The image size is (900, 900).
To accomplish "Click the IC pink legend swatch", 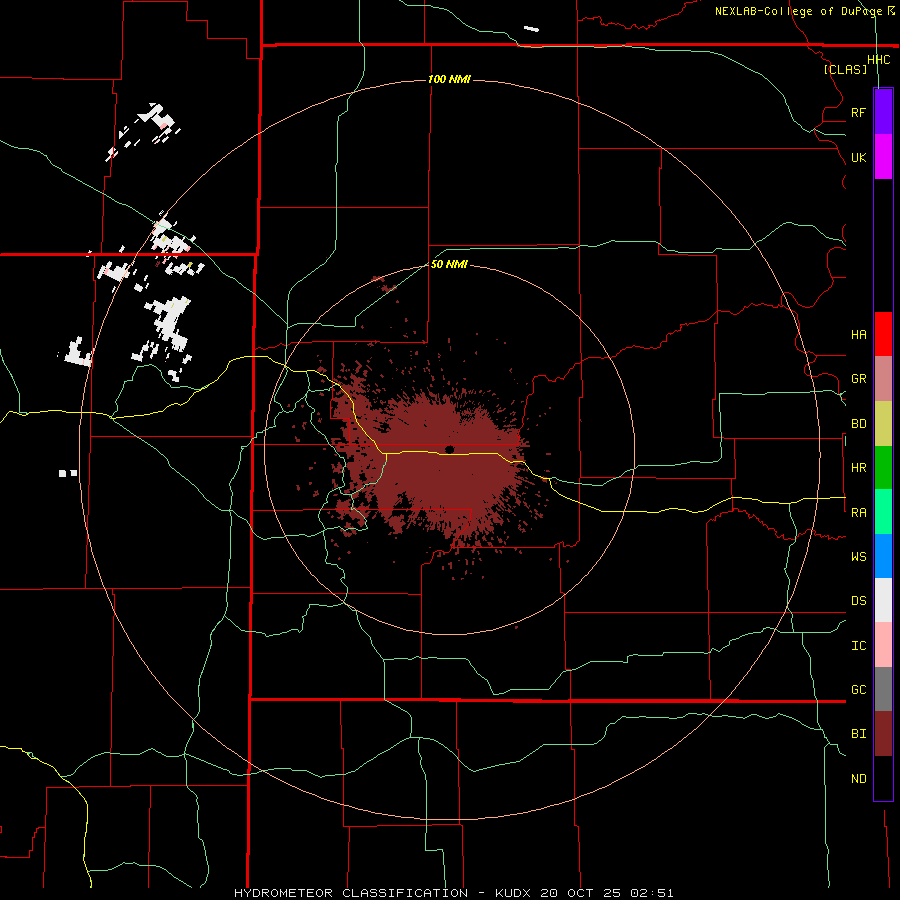I will click(883, 645).
